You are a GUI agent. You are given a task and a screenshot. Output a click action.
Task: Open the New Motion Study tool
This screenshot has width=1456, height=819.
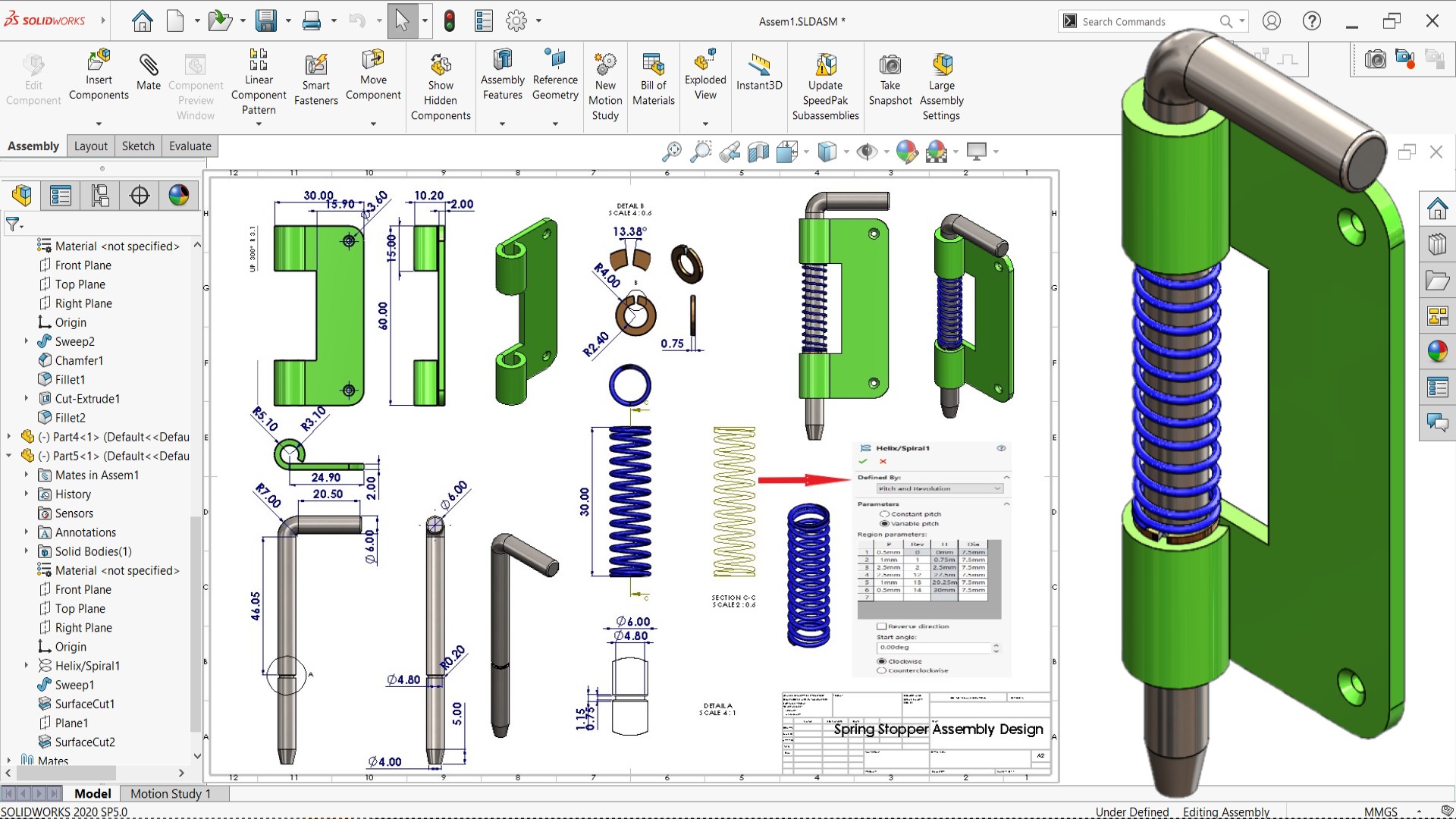coord(605,66)
